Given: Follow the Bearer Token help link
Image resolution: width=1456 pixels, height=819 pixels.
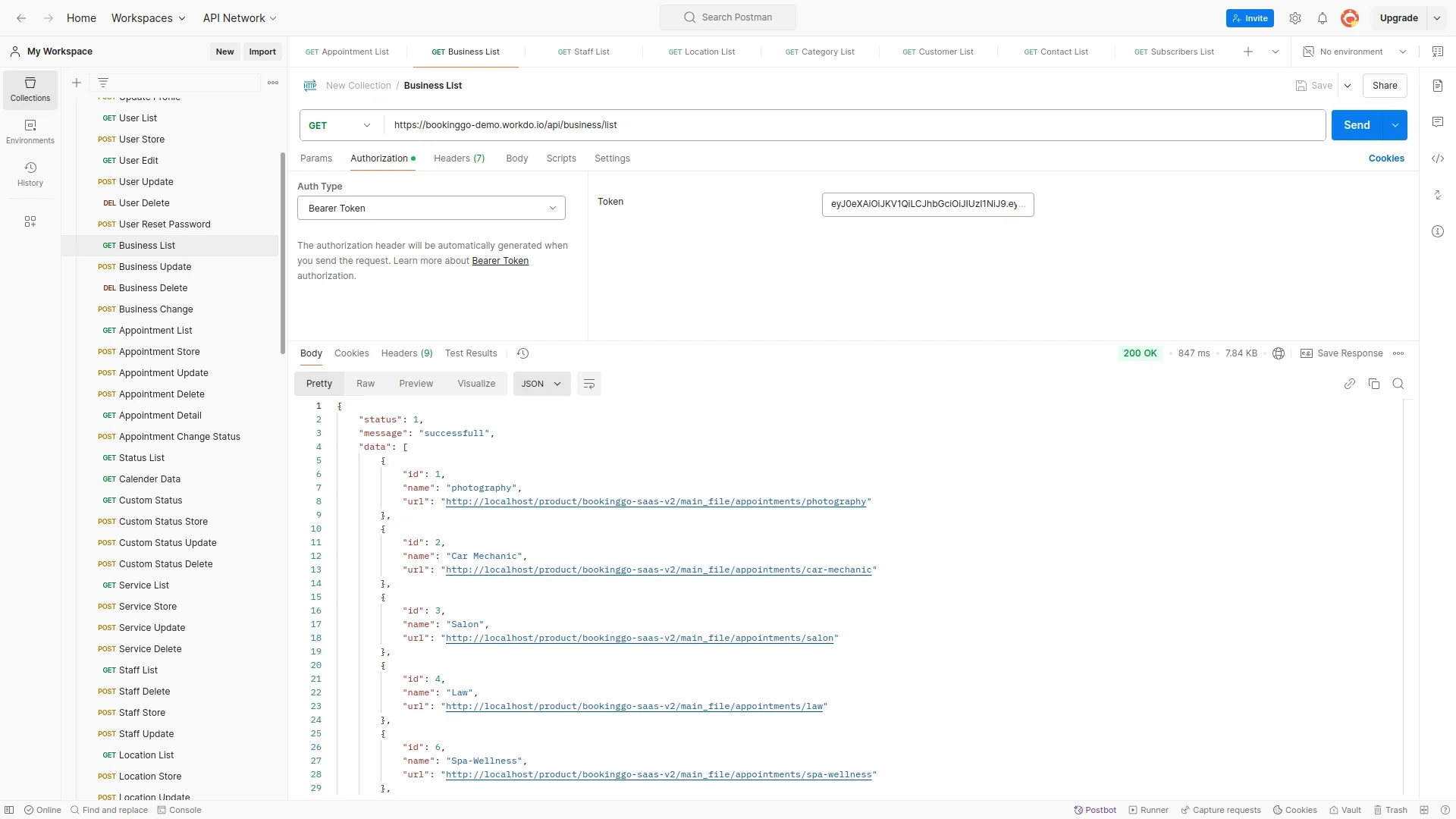Looking at the screenshot, I should click(500, 261).
